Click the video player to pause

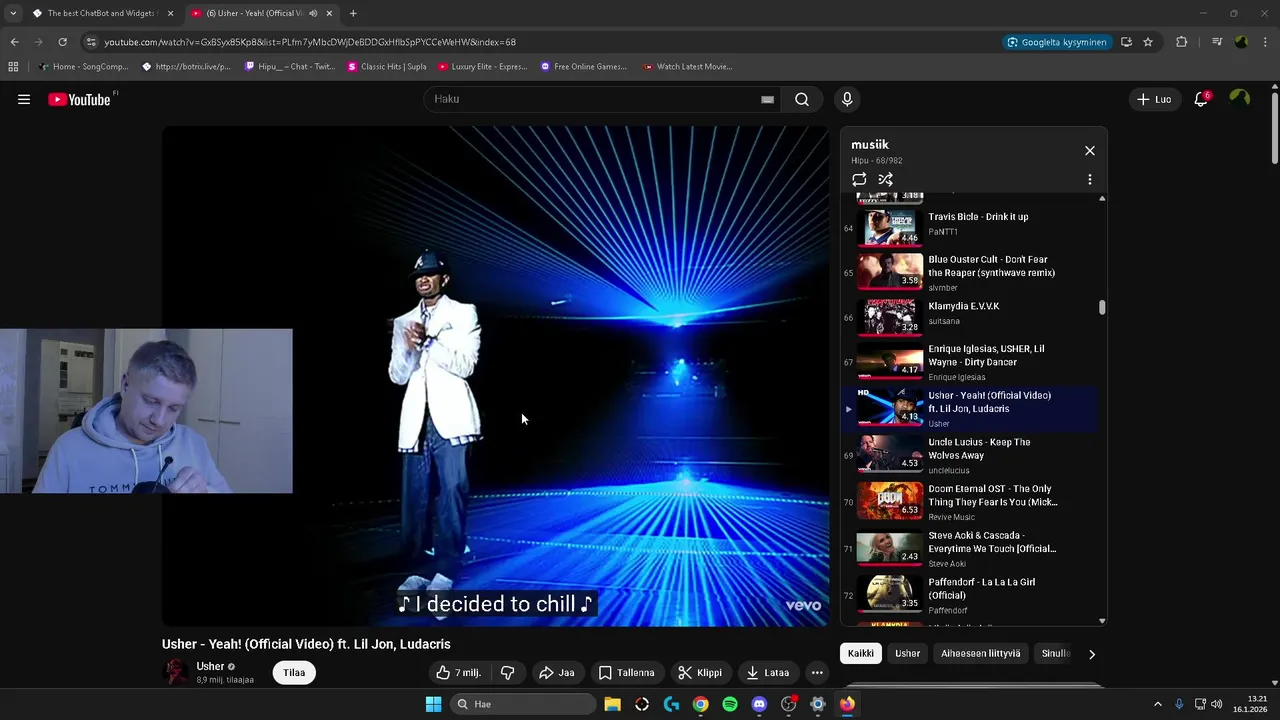(496, 376)
